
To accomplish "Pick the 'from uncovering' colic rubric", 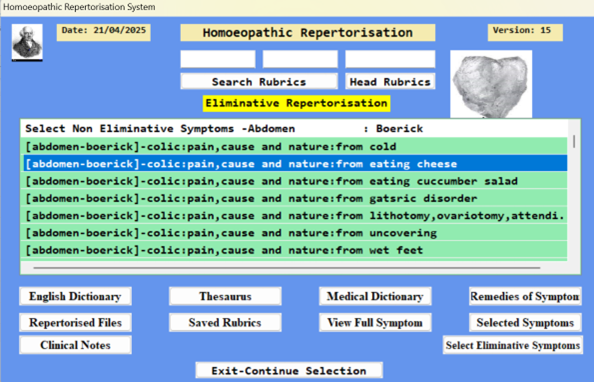I will 295,233.
